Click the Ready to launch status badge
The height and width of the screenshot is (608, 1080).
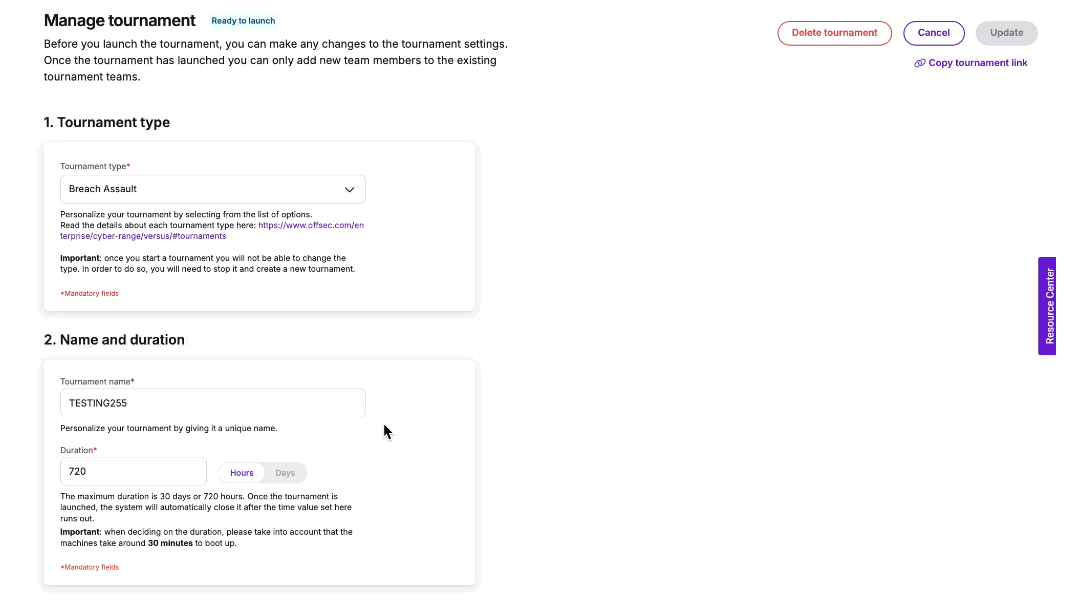click(x=243, y=20)
